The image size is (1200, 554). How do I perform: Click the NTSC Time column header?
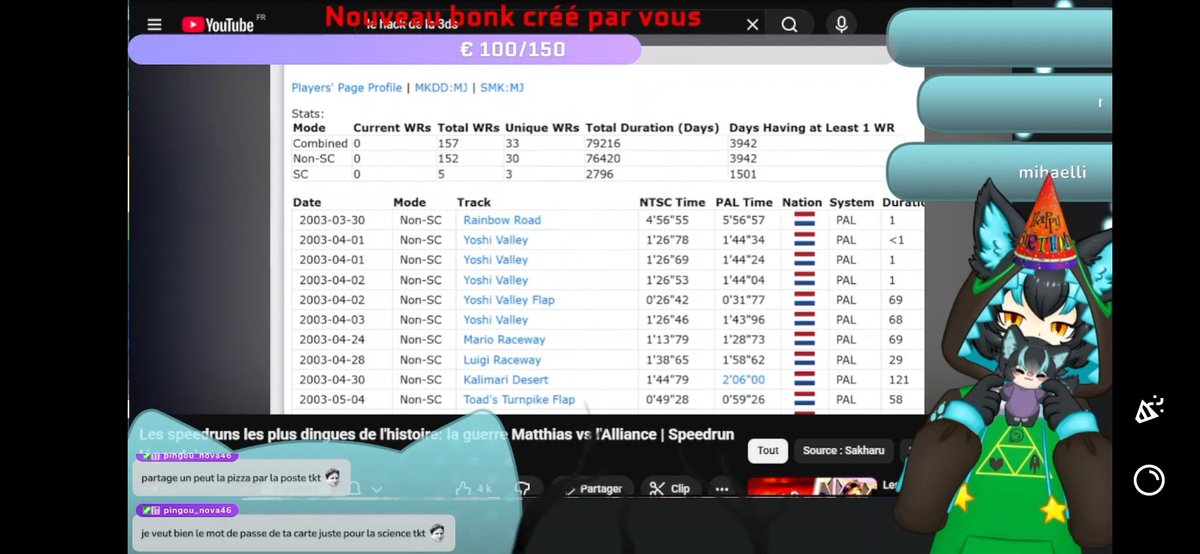click(673, 202)
